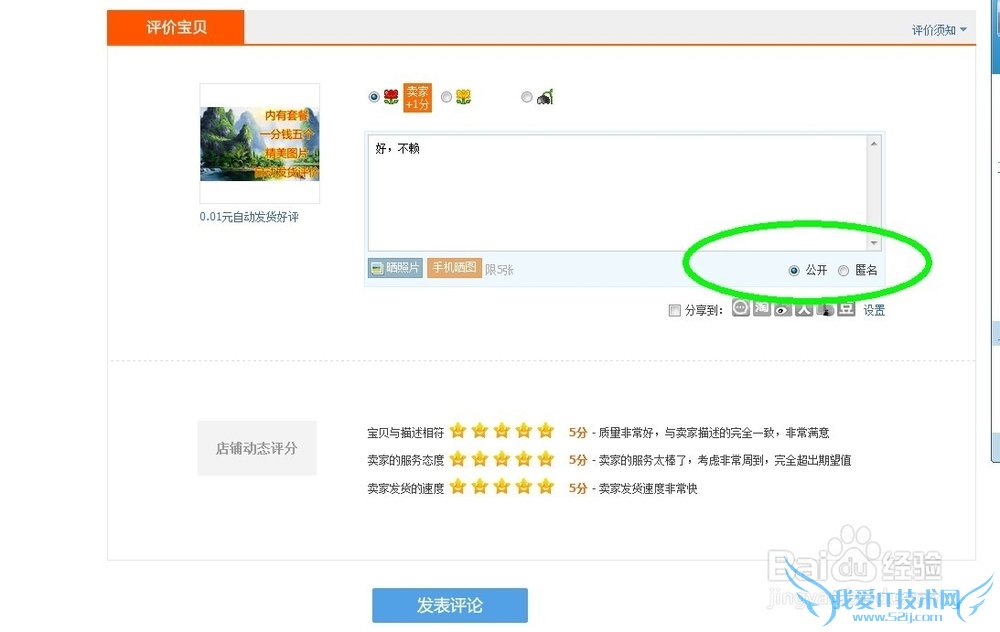The height and width of the screenshot is (632, 1000).
Task: Click the 豆 Douban share icon
Action: (x=846, y=309)
